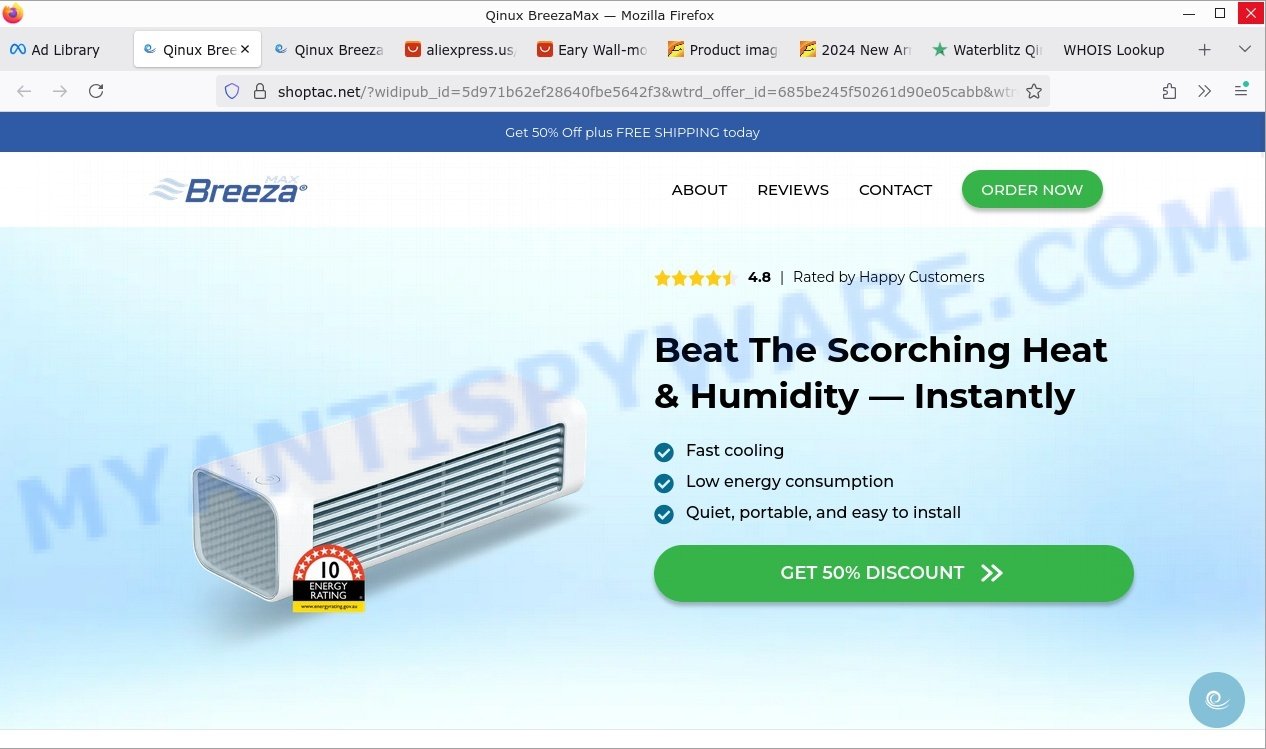Open the floating blue chat widget

1217,700
